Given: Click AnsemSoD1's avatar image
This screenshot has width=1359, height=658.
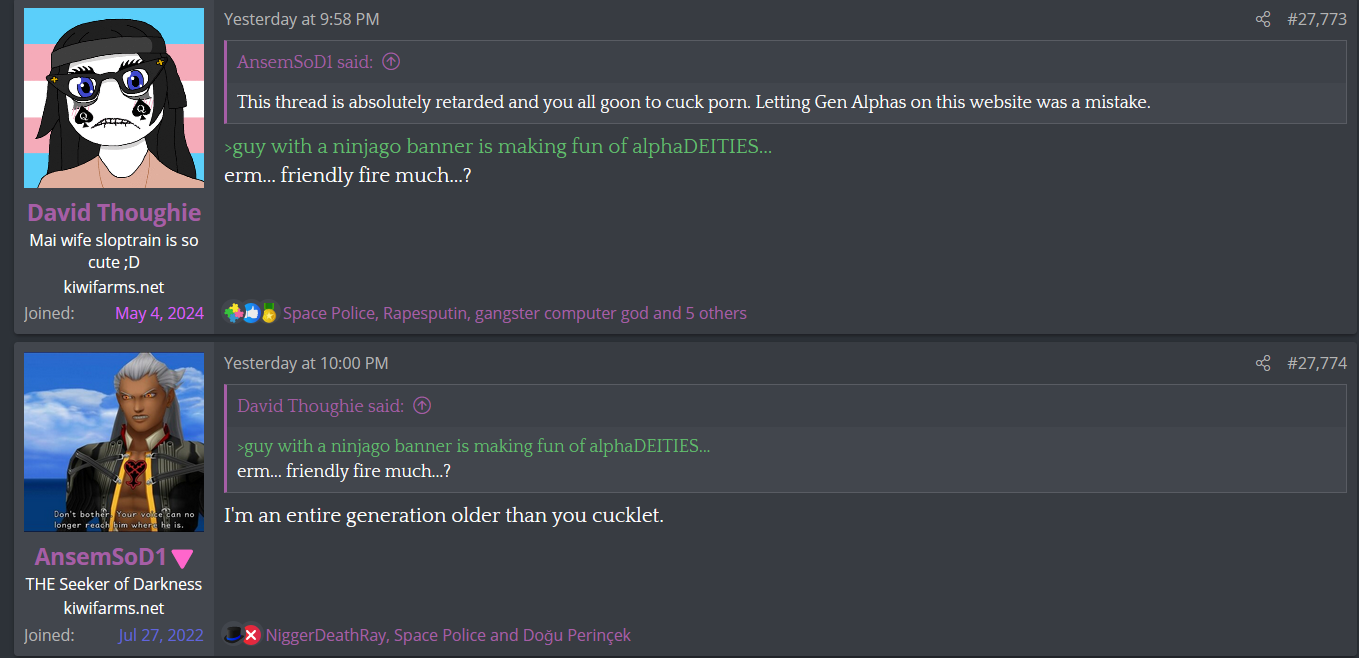Looking at the screenshot, I should coord(114,442).
